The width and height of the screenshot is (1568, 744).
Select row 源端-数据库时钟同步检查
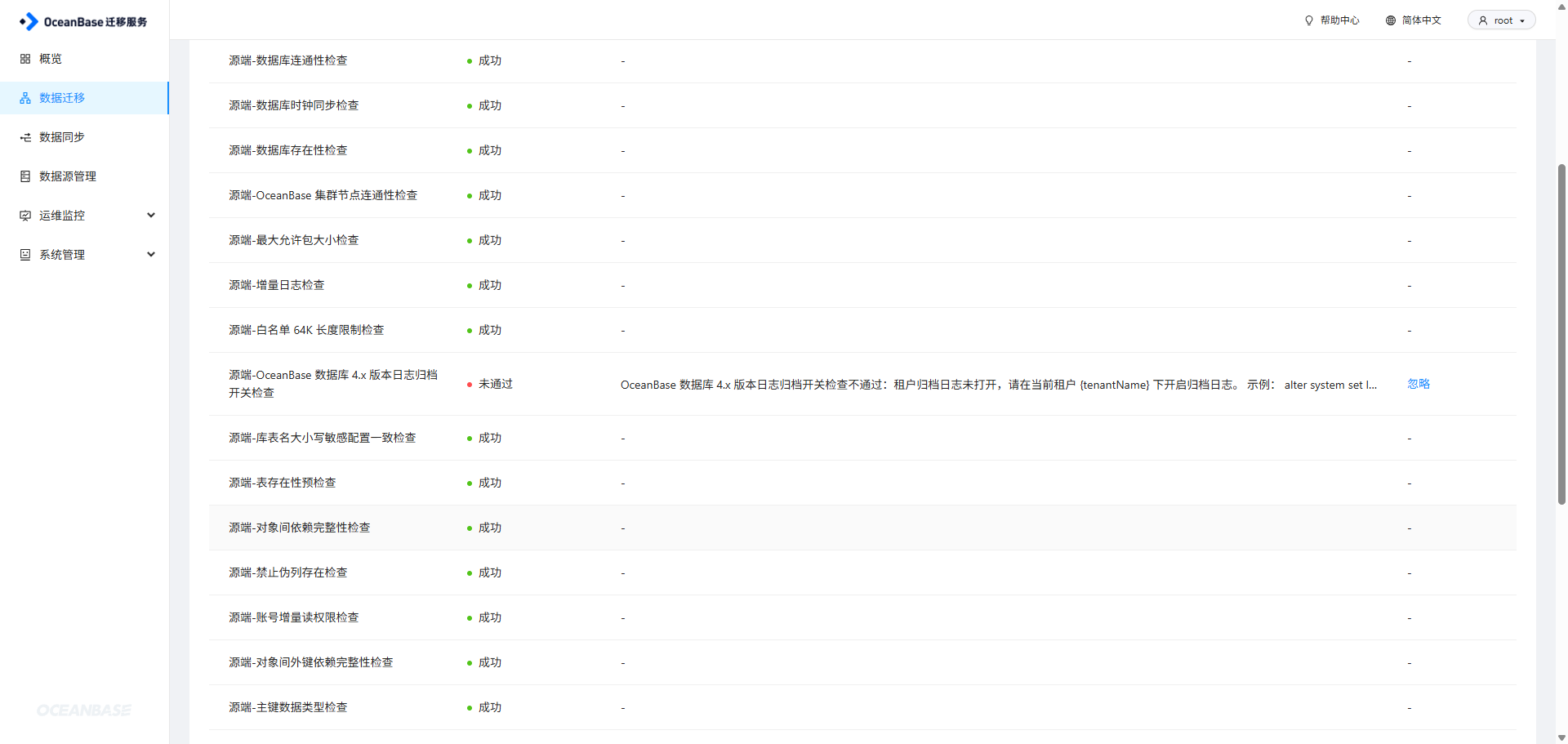tap(862, 105)
